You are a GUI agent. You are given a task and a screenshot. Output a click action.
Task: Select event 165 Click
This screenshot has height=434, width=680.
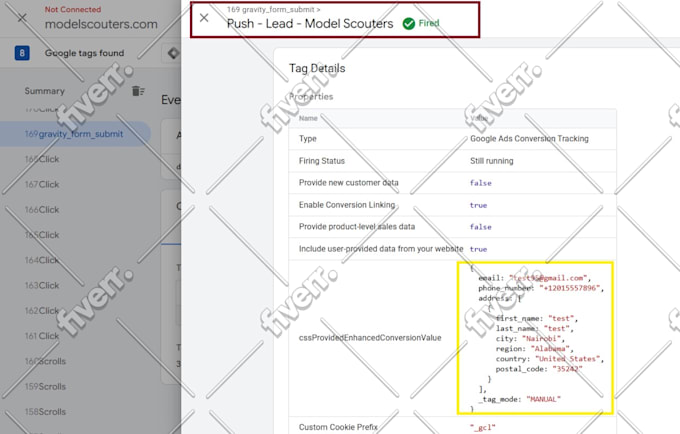coord(42,235)
